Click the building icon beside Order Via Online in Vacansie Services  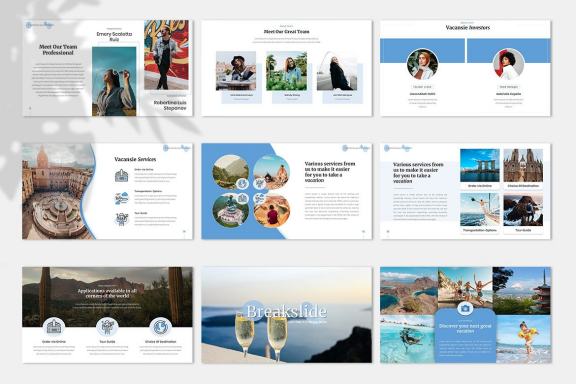click(x=122, y=176)
